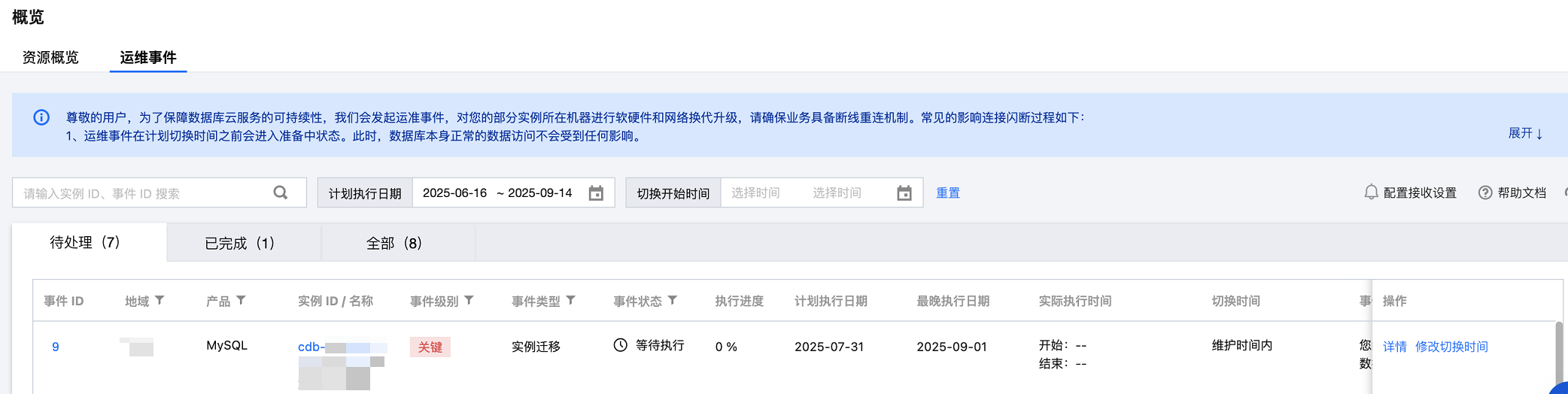This screenshot has width=1568, height=394.
Task: Open the 事件类型 column filter
Action: coord(571,300)
